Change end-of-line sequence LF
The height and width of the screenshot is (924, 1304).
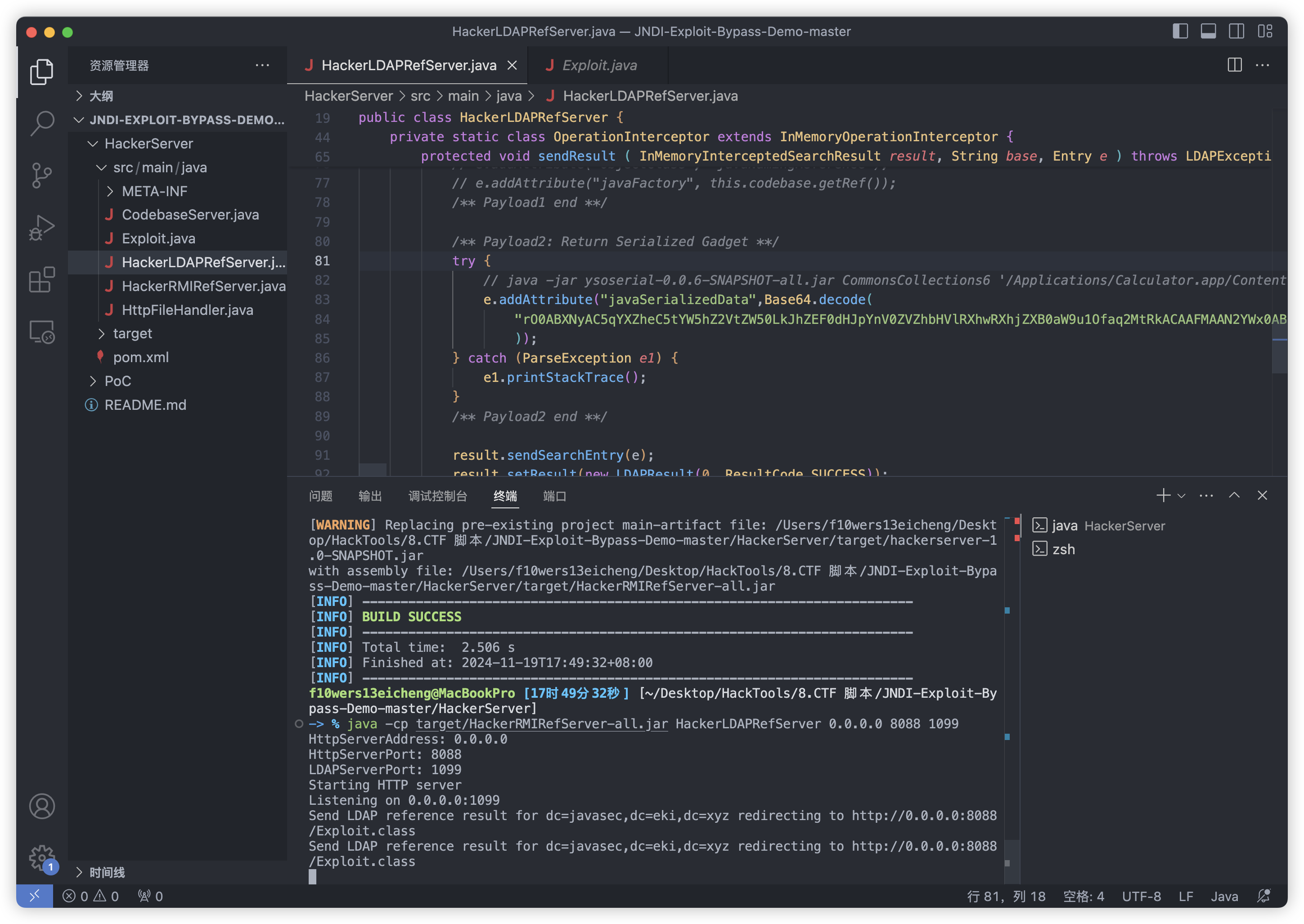click(1185, 896)
